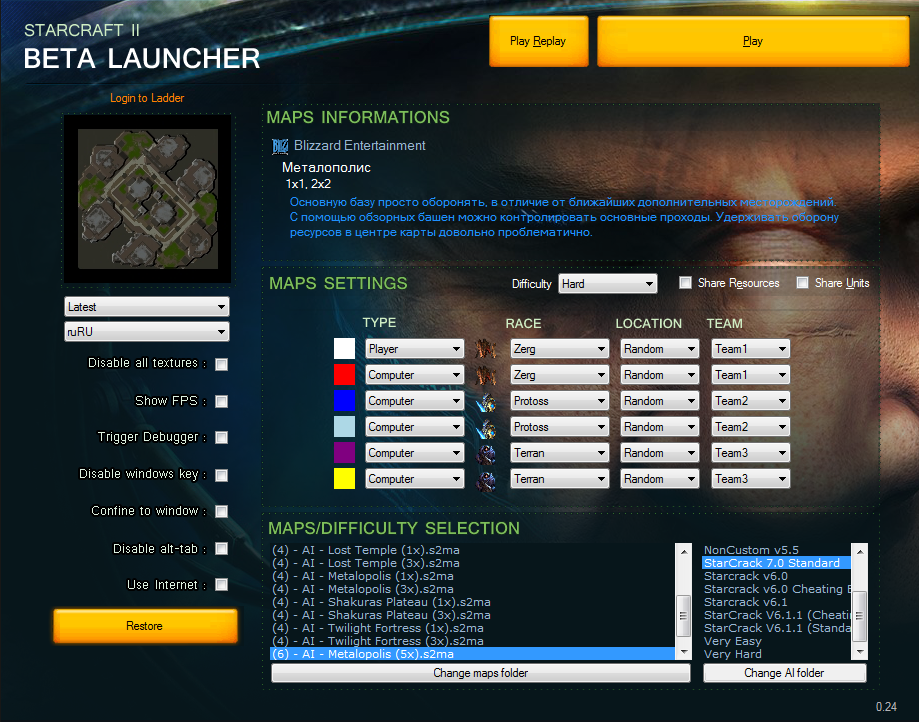Viewport: 919px width, 722px height.
Task: Open the Player type dropdown in white row
Action: coord(414,349)
